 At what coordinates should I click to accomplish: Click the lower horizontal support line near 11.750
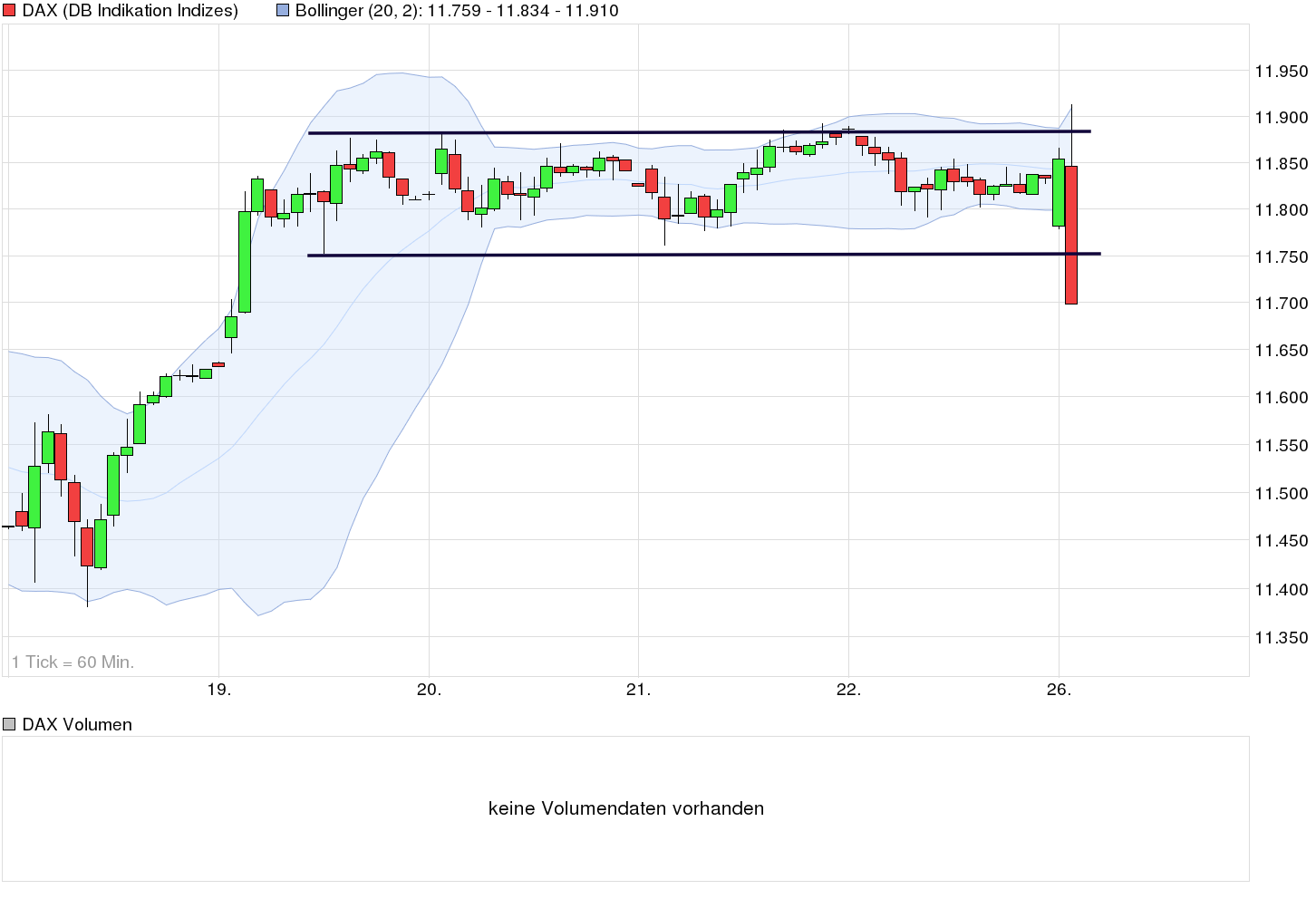click(x=704, y=255)
